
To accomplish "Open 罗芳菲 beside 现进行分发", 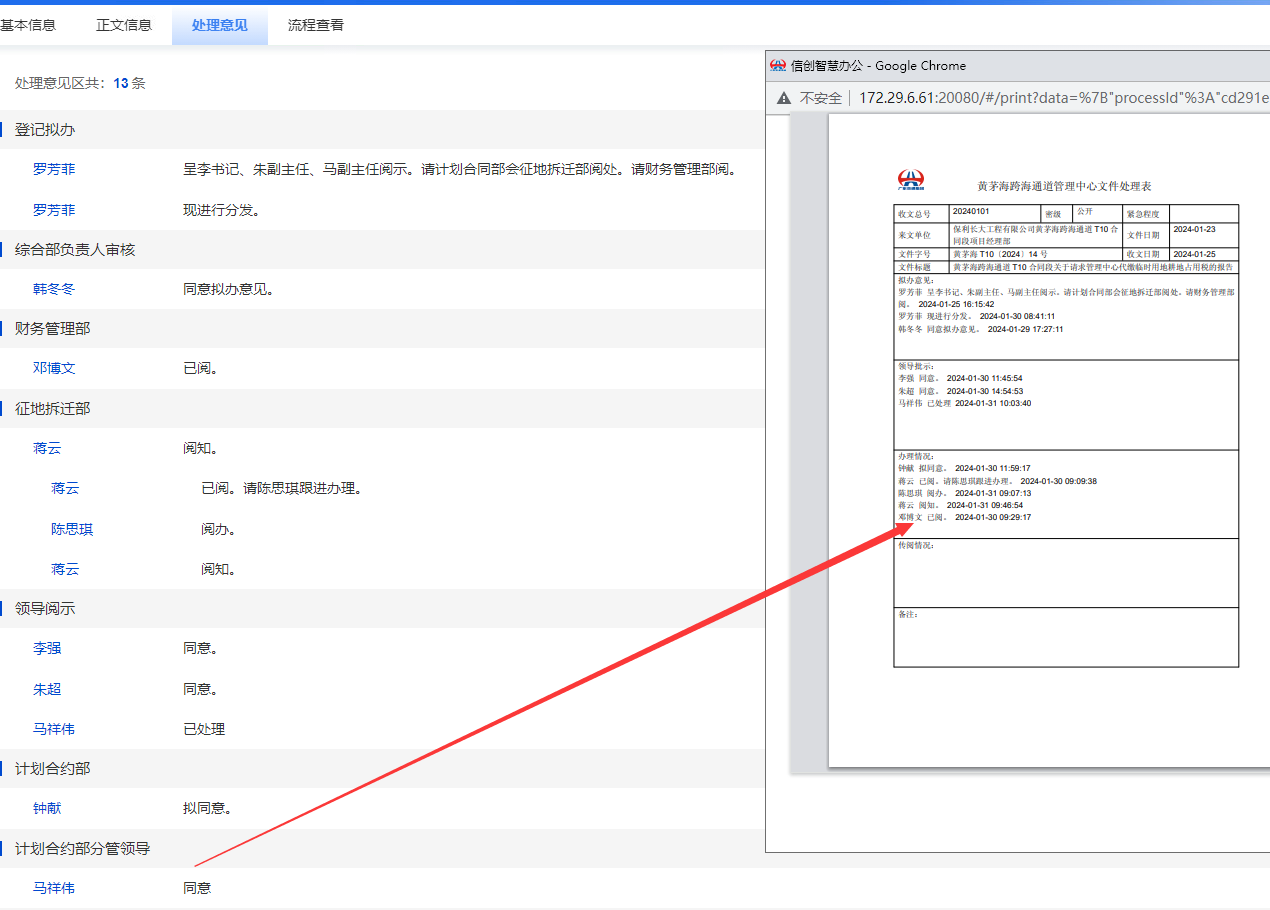I will (54, 210).
